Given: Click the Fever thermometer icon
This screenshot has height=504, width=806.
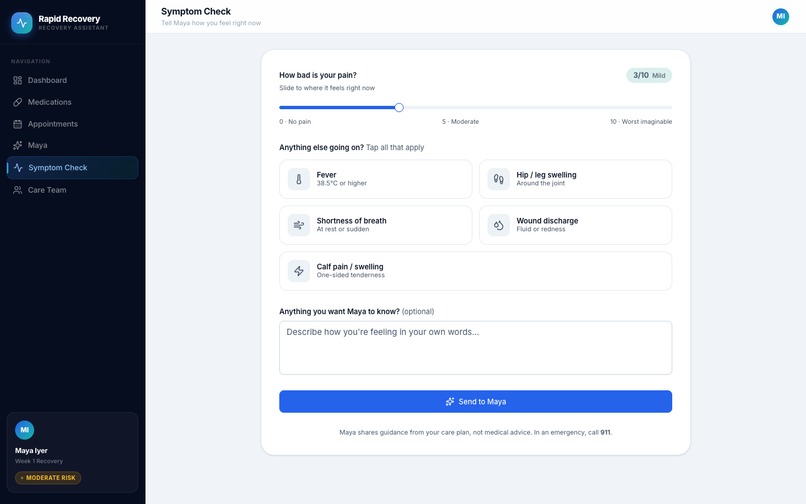Looking at the screenshot, I should pos(299,179).
